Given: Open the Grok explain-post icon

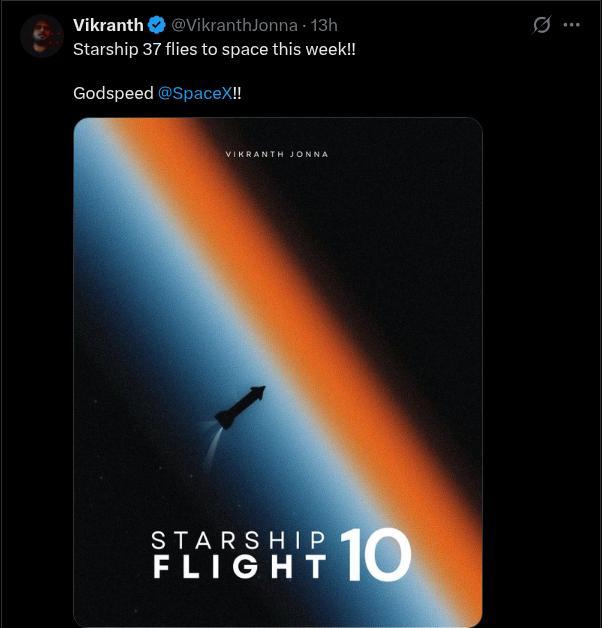Looking at the screenshot, I should [542, 25].
